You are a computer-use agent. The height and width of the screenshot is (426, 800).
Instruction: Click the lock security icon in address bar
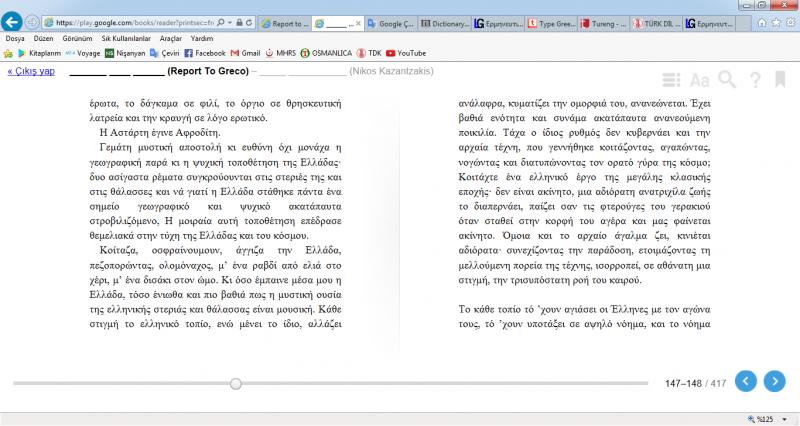239,22
